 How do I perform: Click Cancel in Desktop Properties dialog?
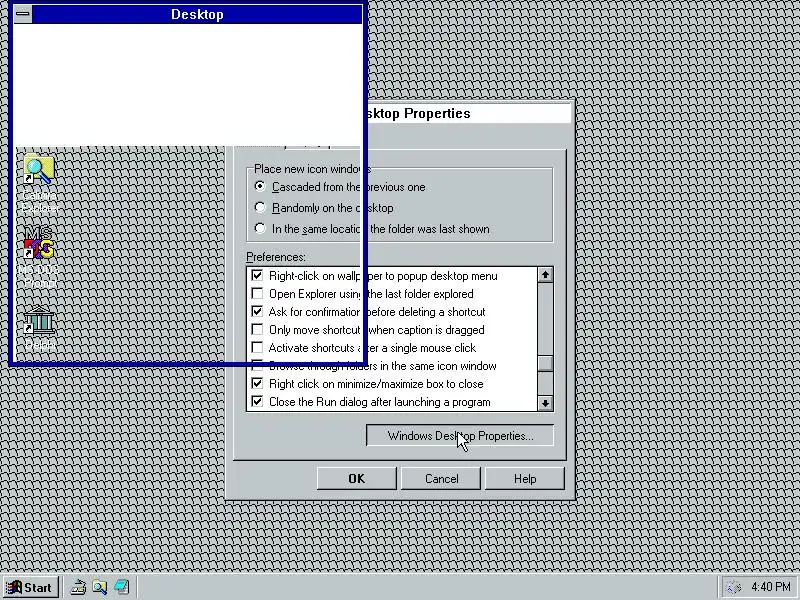coord(441,479)
